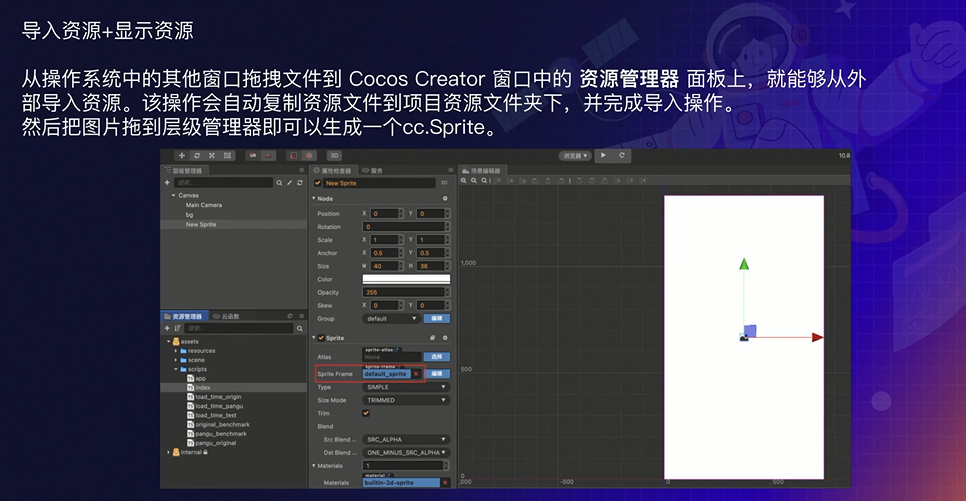Open the Sprite component help document icon
The width and height of the screenshot is (966, 501).
(x=432, y=338)
